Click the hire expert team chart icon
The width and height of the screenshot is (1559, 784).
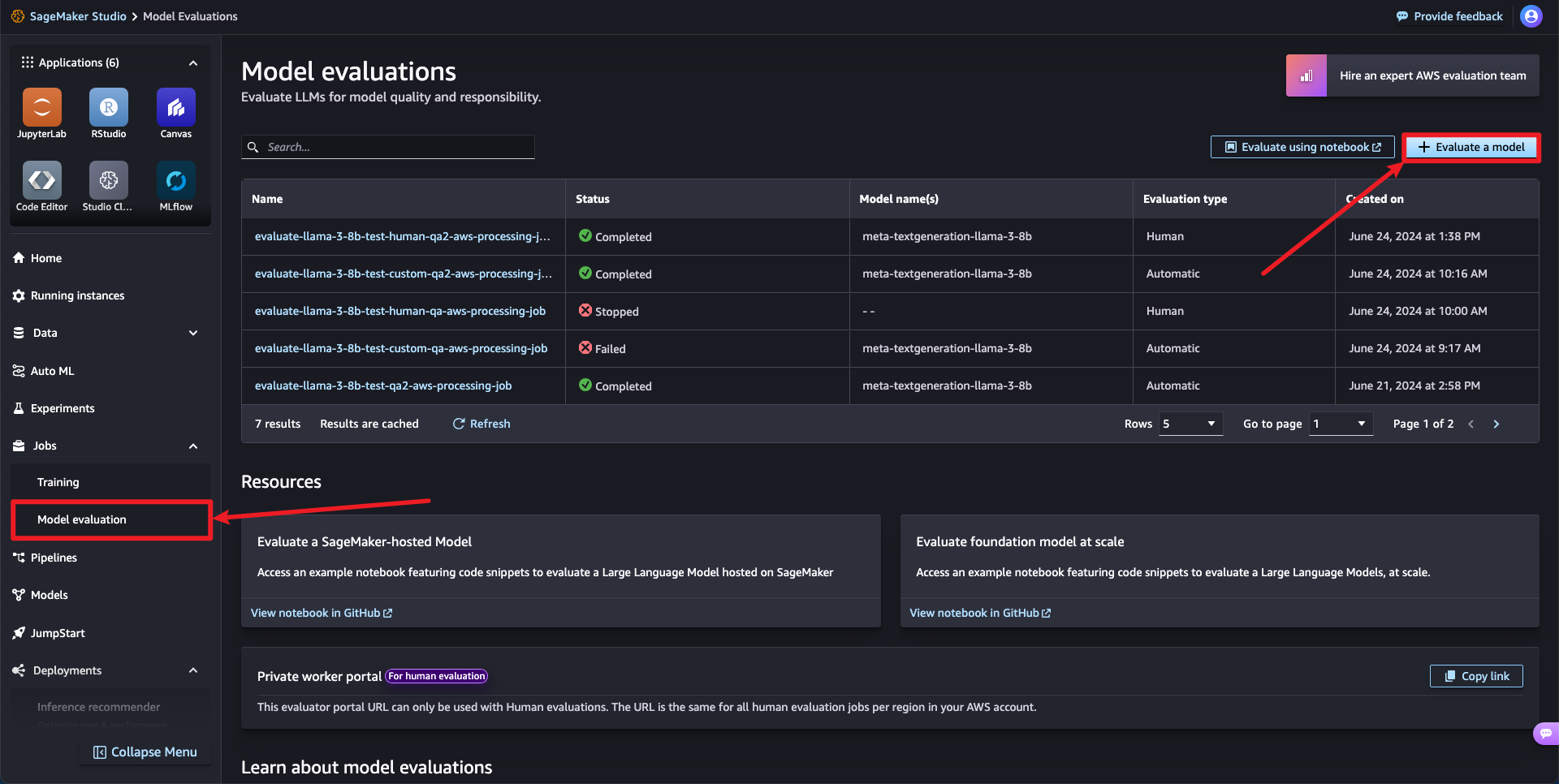click(1306, 75)
